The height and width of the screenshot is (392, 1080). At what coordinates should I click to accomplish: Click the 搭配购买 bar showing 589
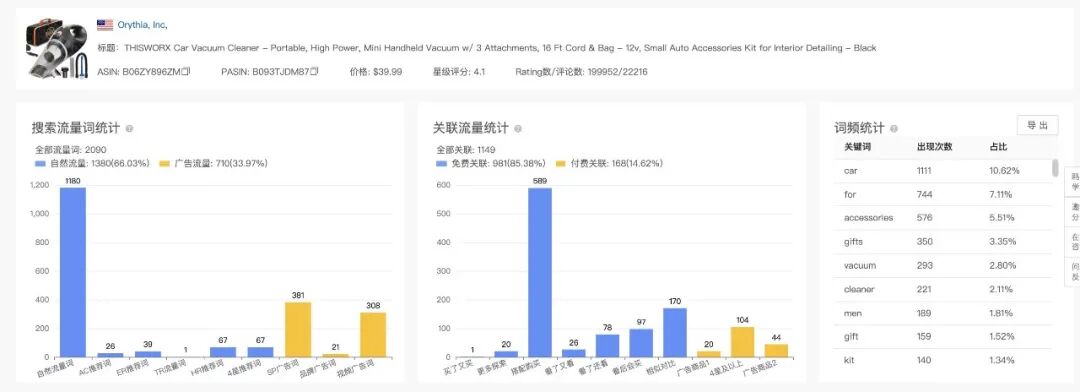click(540, 272)
